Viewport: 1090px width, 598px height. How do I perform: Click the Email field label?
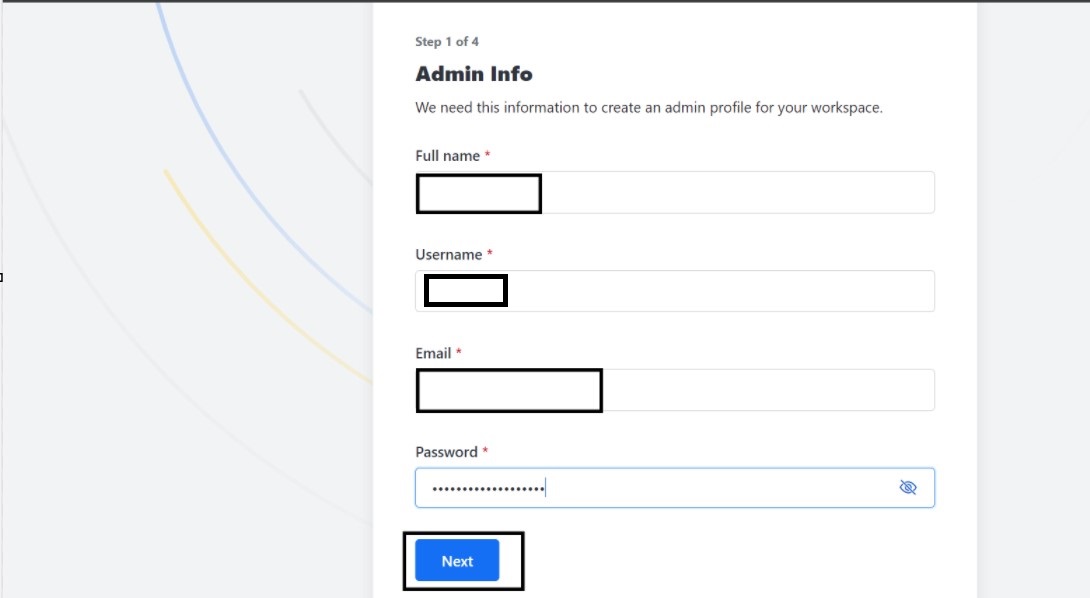pyautogui.click(x=434, y=353)
